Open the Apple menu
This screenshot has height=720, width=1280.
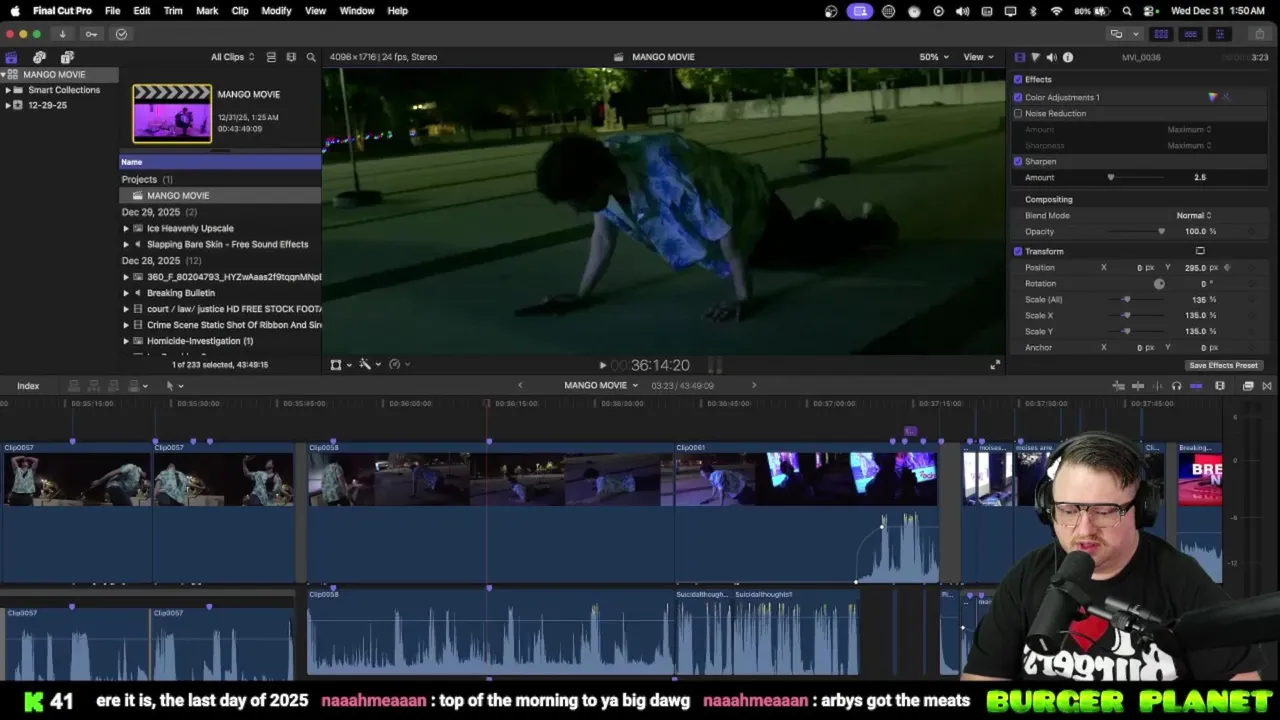14,11
